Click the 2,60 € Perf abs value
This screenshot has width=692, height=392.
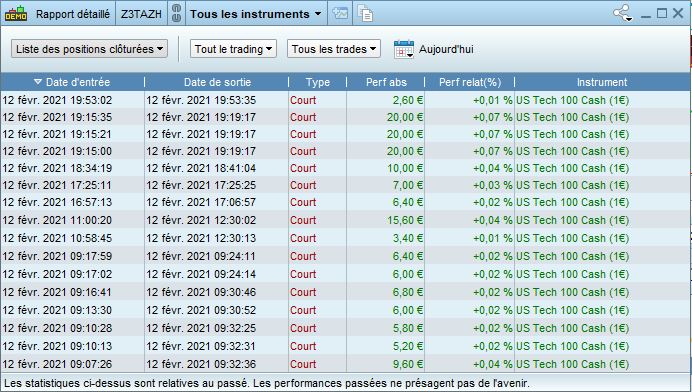pyautogui.click(x=408, y=100)
